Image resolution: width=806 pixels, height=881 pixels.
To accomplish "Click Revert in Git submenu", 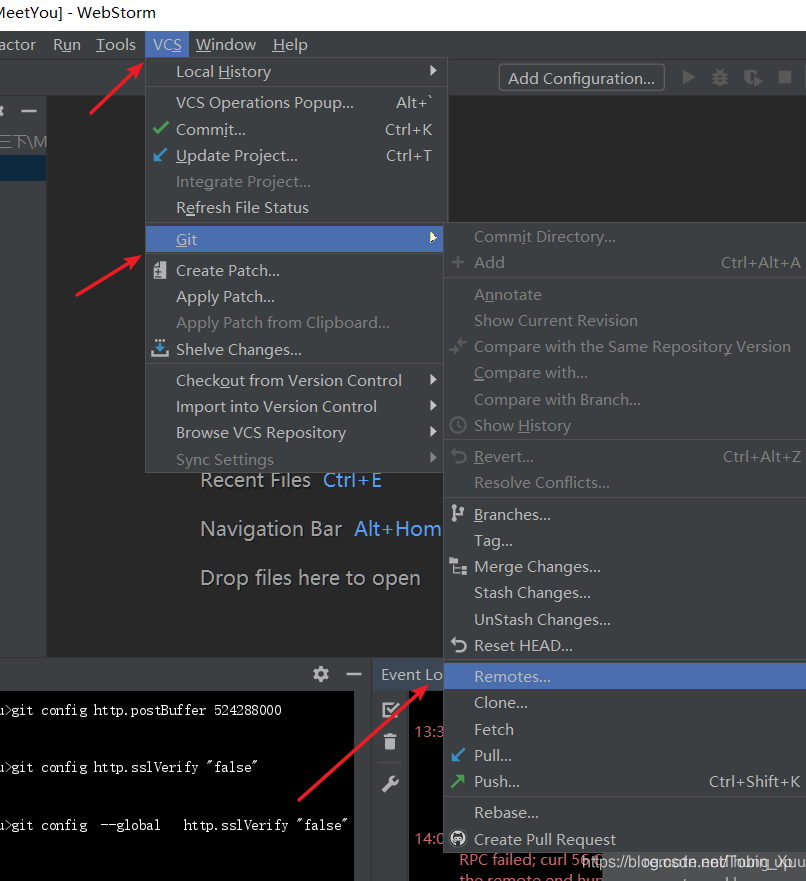I will click(625, 457).
